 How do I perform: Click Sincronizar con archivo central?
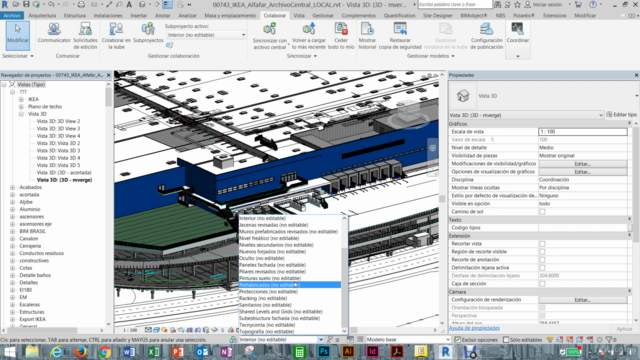269,36
